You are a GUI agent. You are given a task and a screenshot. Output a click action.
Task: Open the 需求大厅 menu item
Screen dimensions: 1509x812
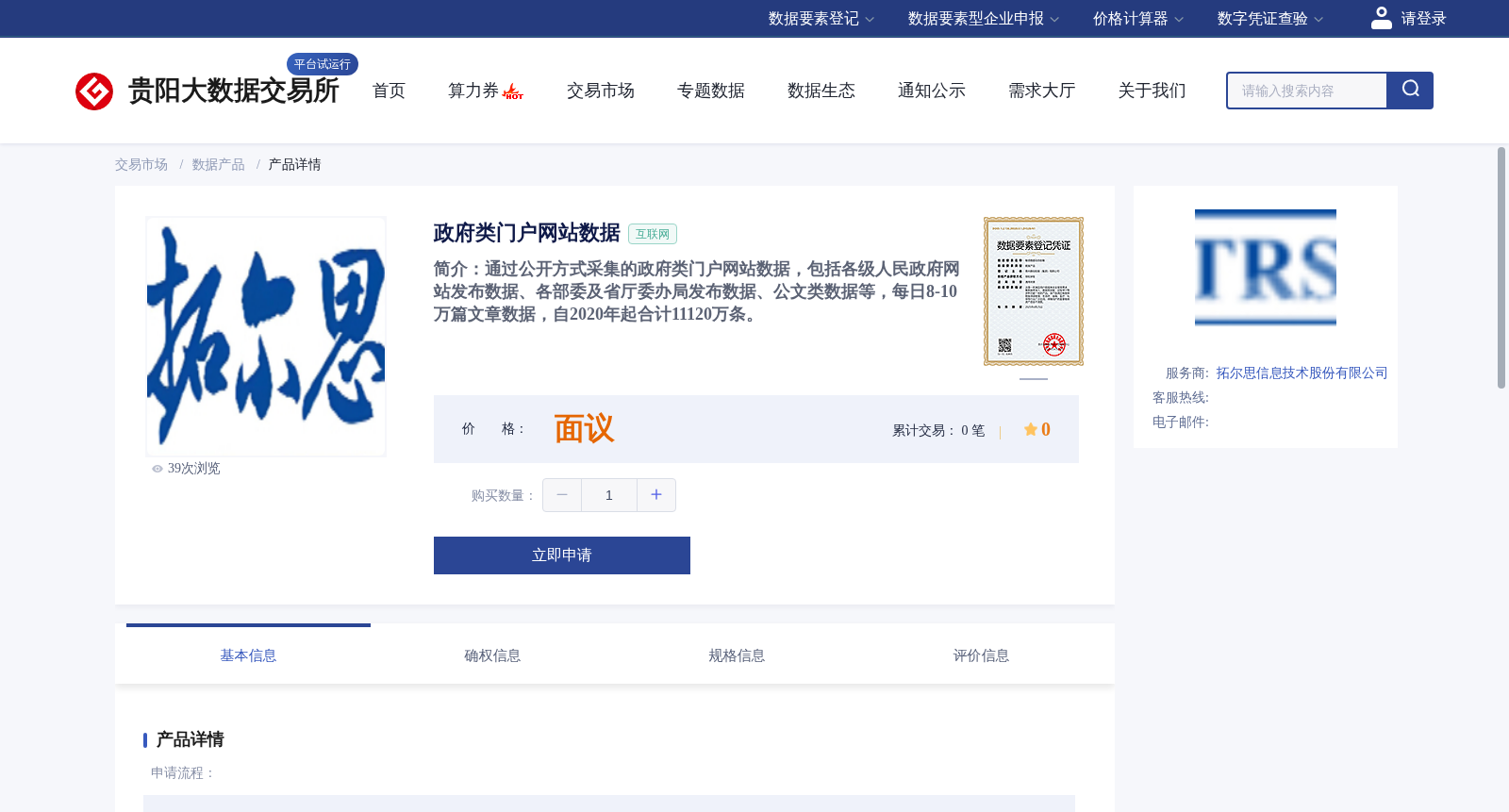[x=1042, y=91]
